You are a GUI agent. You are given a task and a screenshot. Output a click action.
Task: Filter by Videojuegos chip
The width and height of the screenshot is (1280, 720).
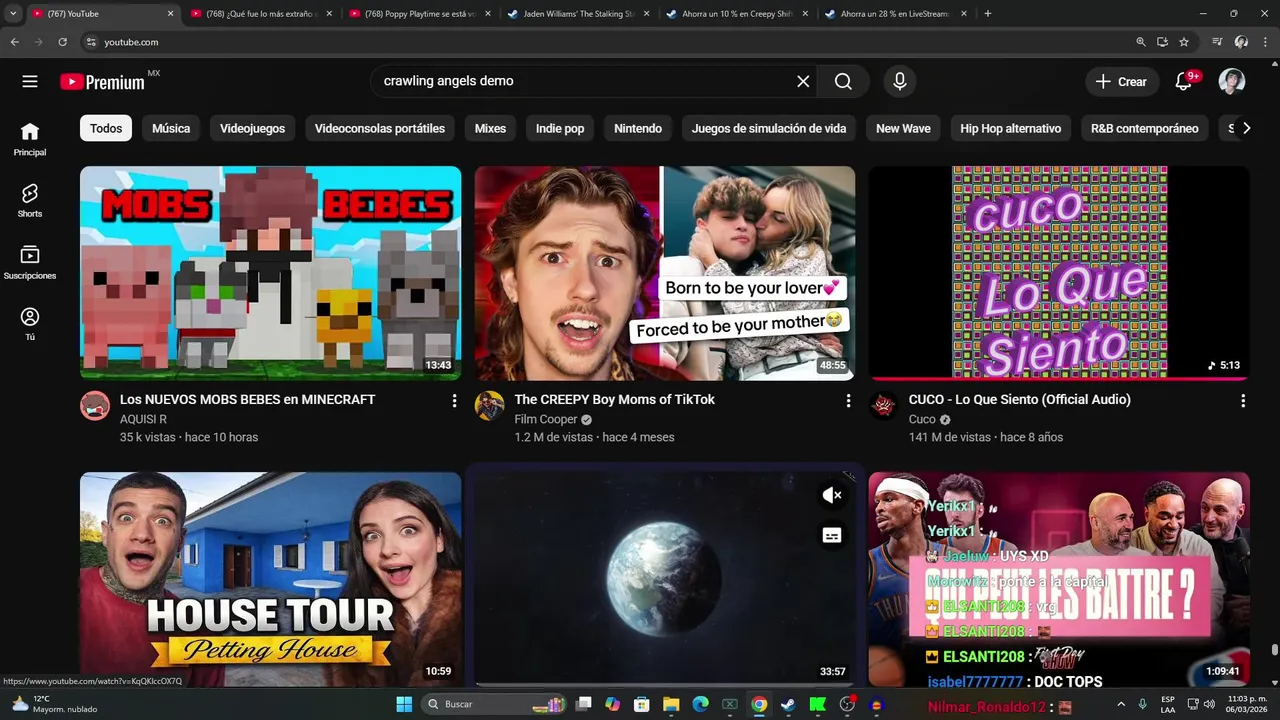click(x=252, y=128)
